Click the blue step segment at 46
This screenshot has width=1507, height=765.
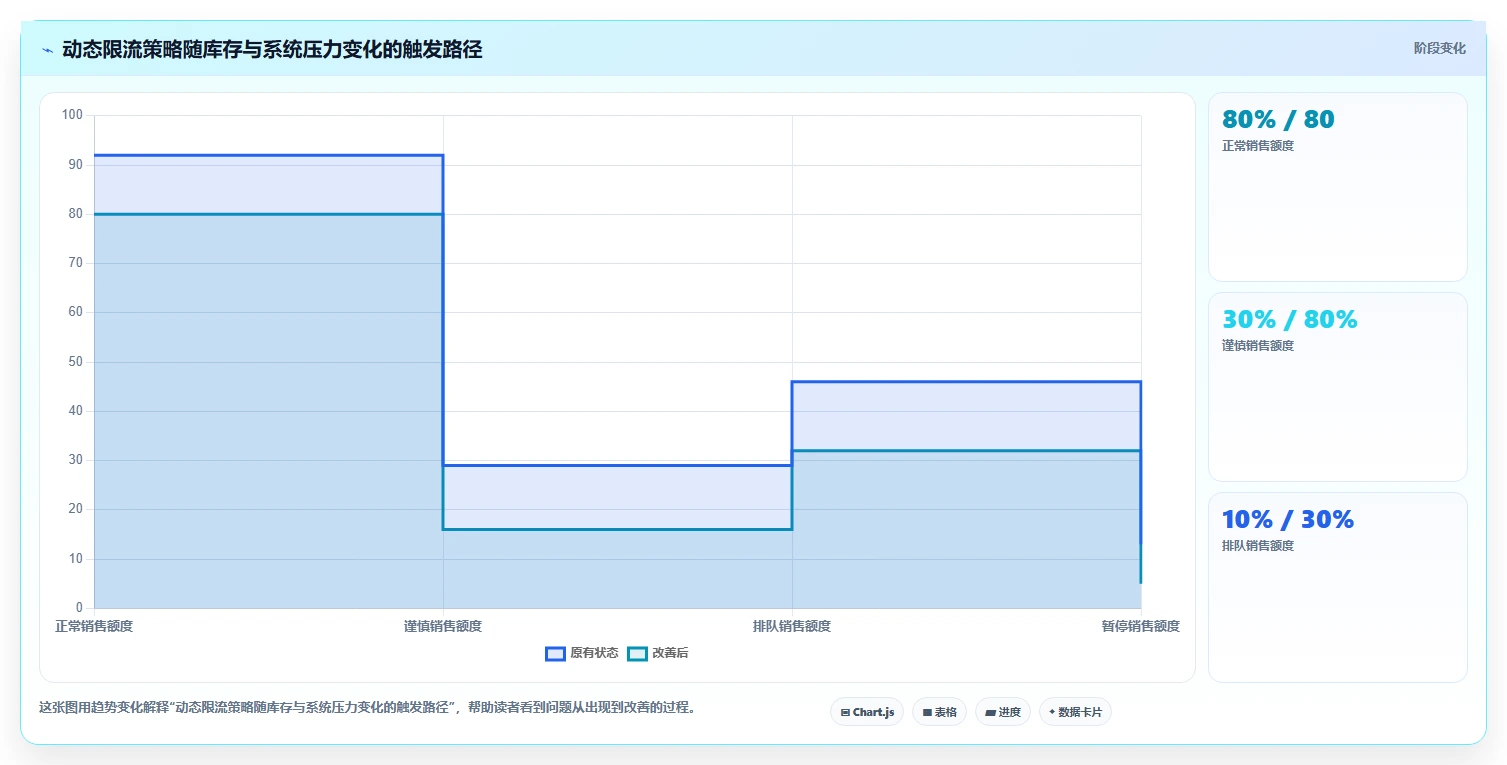(x=966, y=381)
